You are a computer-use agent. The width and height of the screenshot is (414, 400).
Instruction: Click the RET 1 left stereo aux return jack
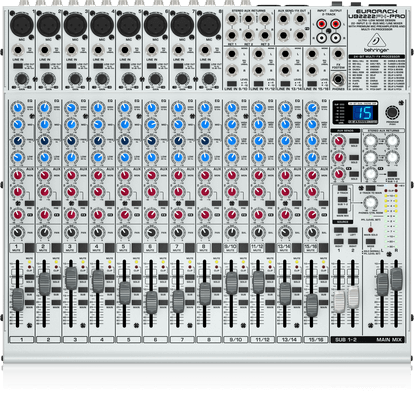[x=232, y=19]
